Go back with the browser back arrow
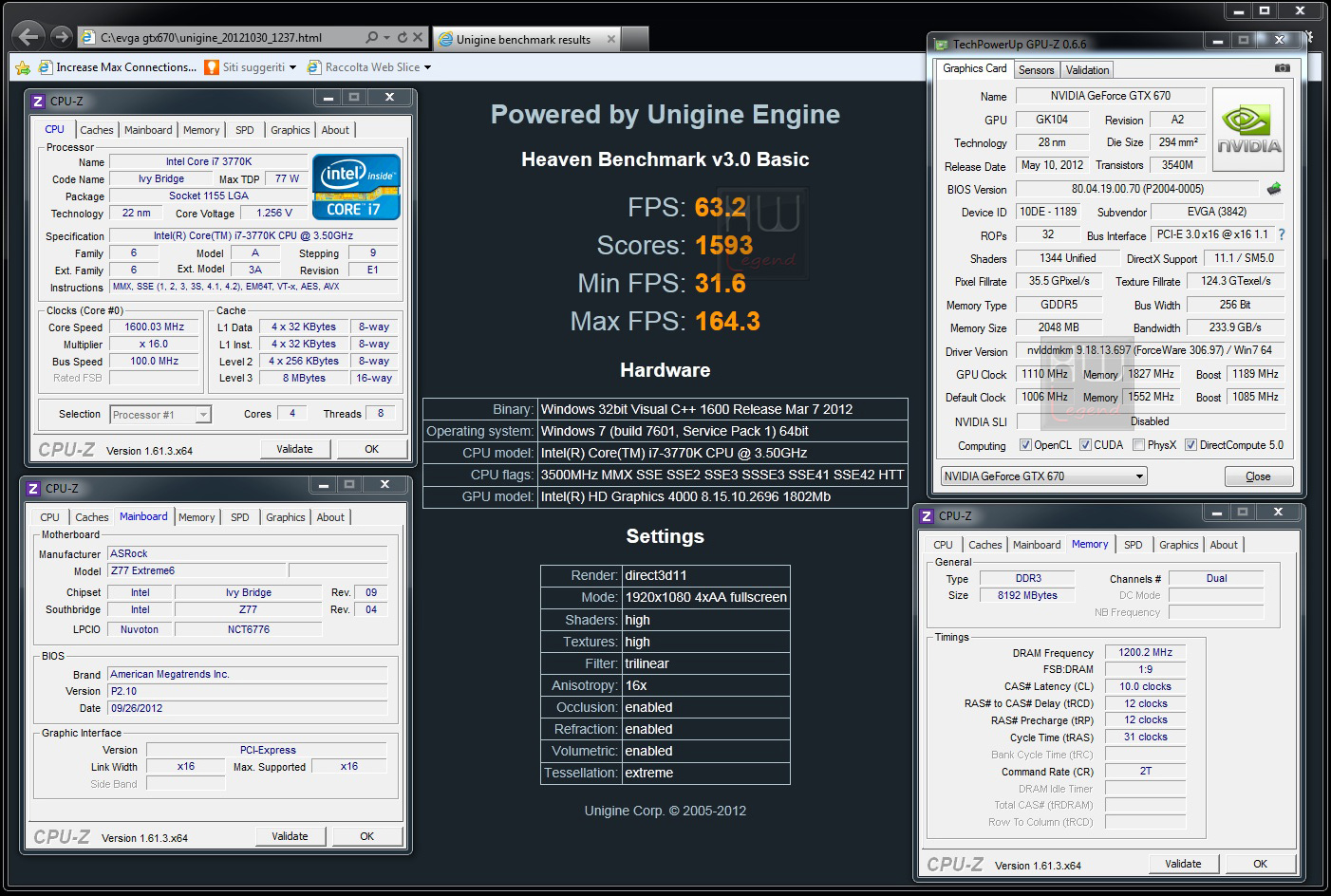Screen dimensions: 1331x896 click(x=28, y=37)
